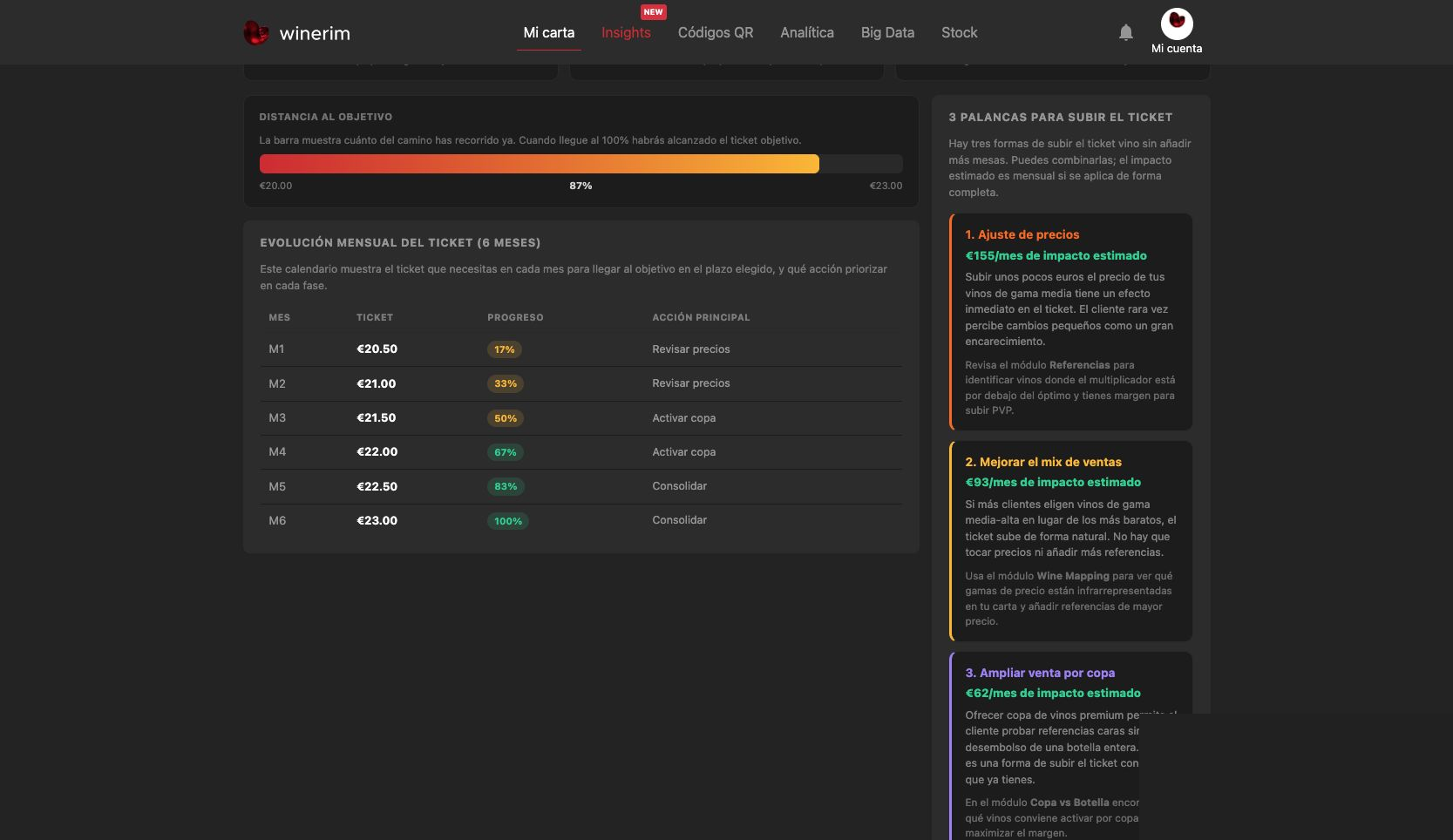Select the M6 month cell

tap(277, 520)
